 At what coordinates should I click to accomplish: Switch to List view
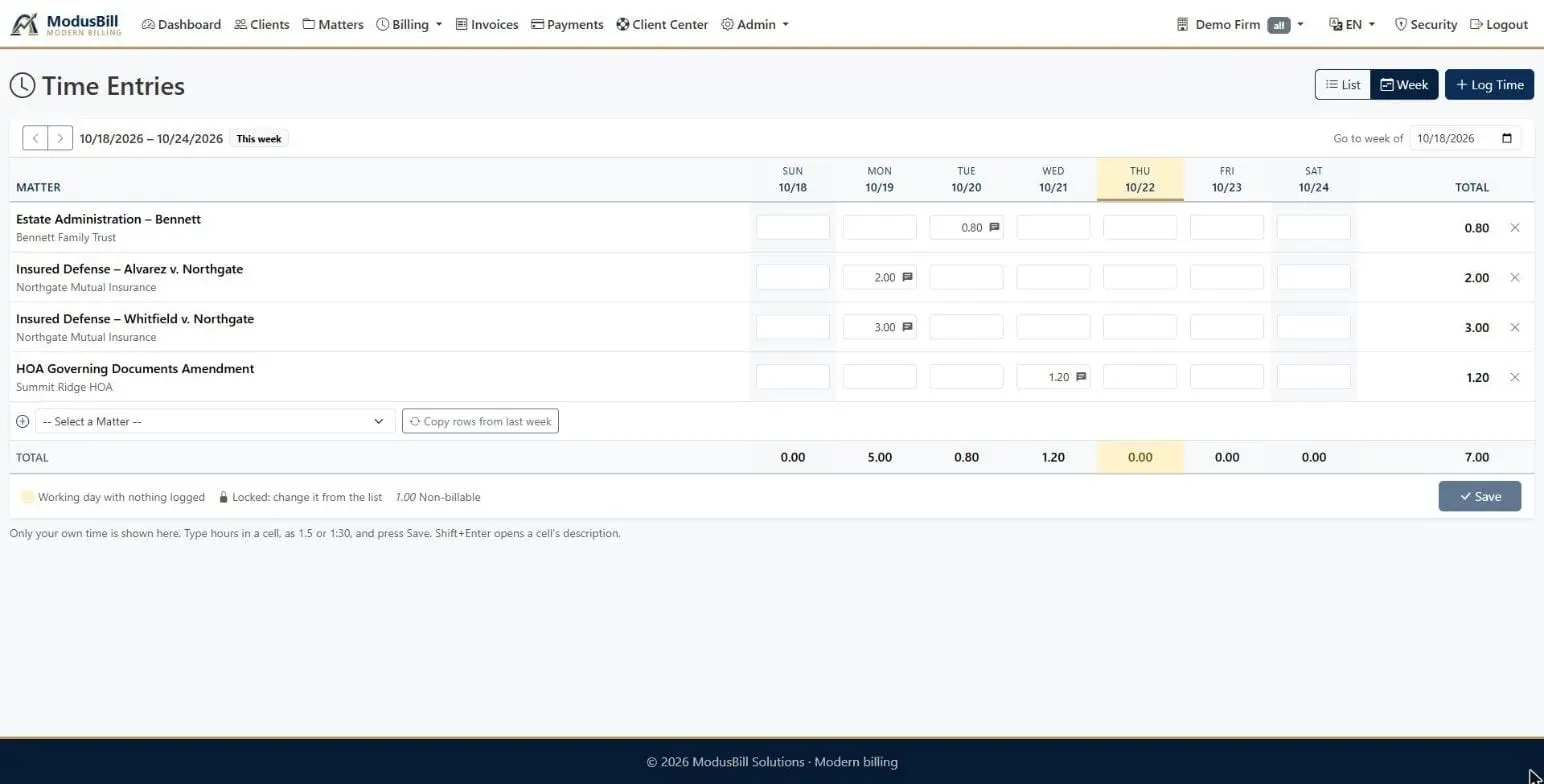pos(1343,85)
